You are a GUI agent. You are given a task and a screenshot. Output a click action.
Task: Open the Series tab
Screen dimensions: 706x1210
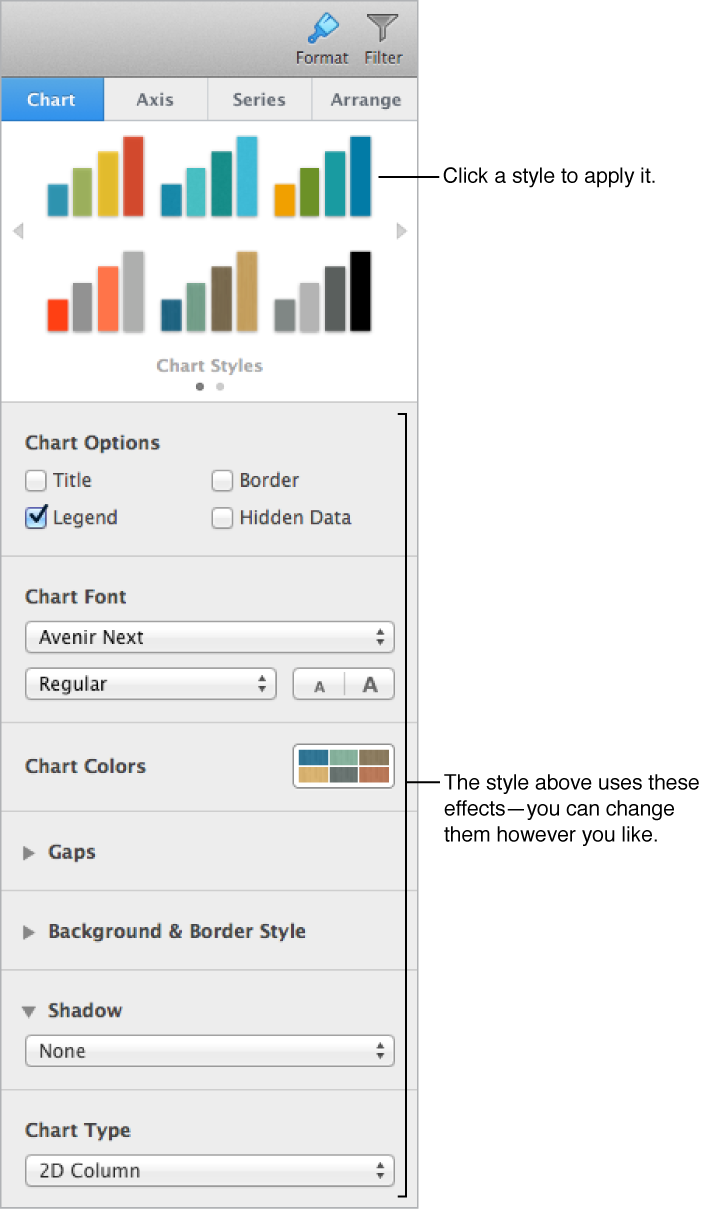click(x=258, y=99)
